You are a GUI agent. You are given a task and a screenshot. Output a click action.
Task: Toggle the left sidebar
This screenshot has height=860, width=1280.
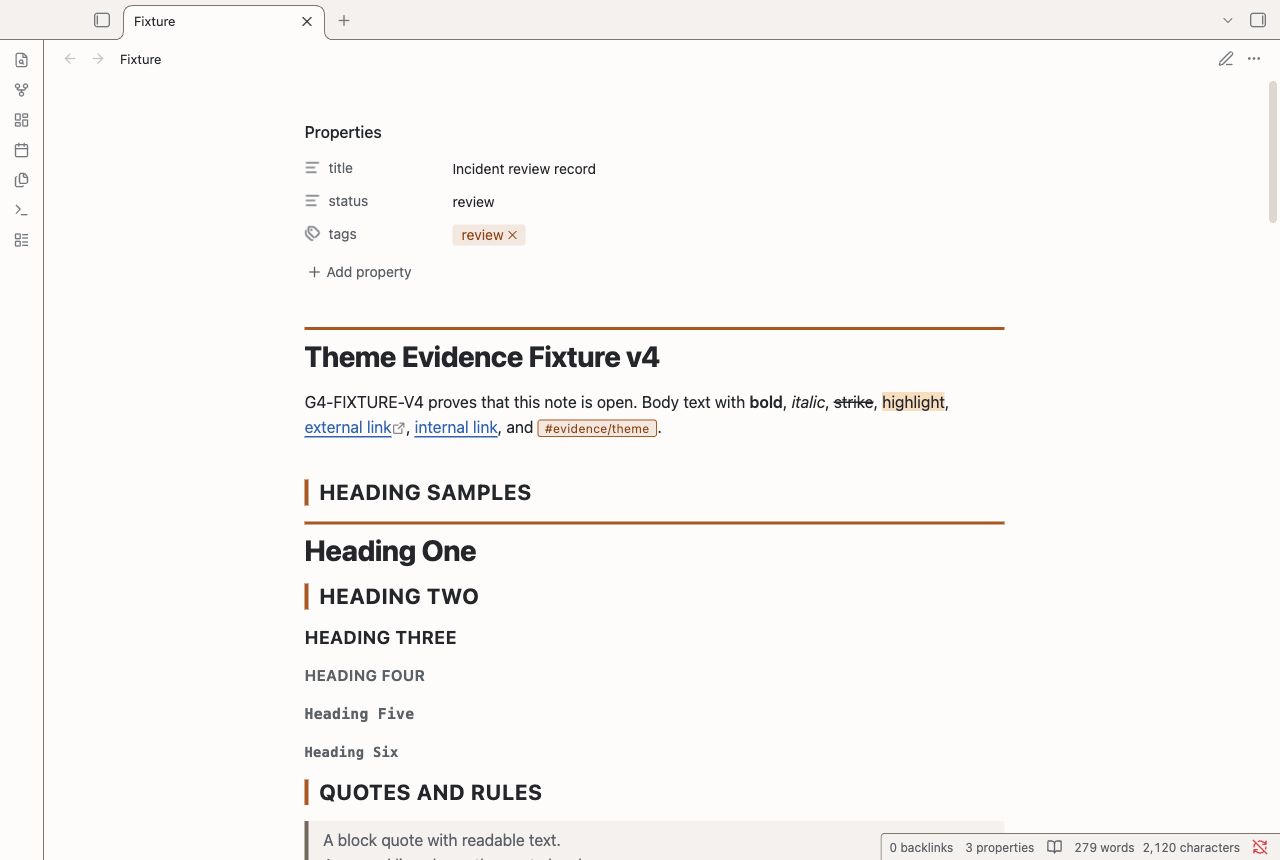(x=102, y=20)
